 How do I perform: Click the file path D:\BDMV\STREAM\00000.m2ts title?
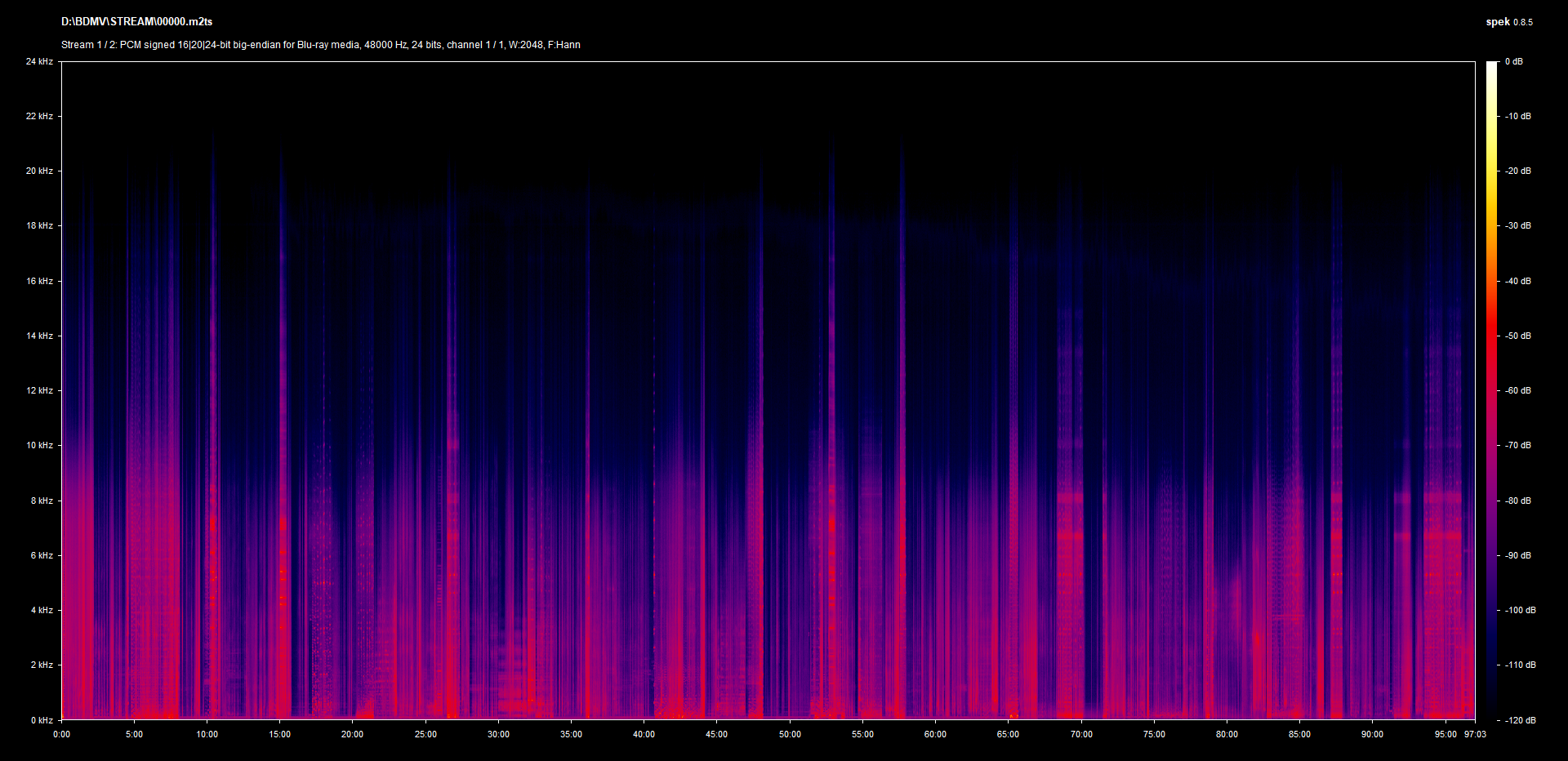click(136, 22)
